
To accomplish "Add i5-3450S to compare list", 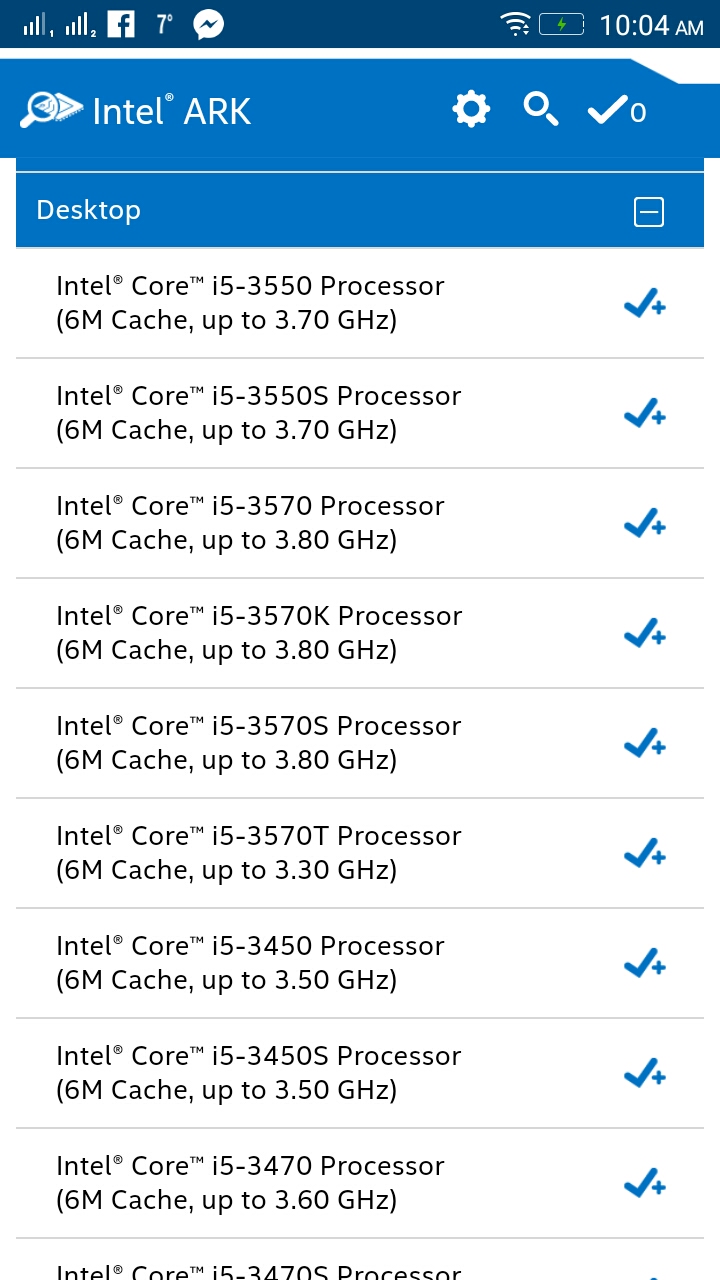I will point(644,1073).
